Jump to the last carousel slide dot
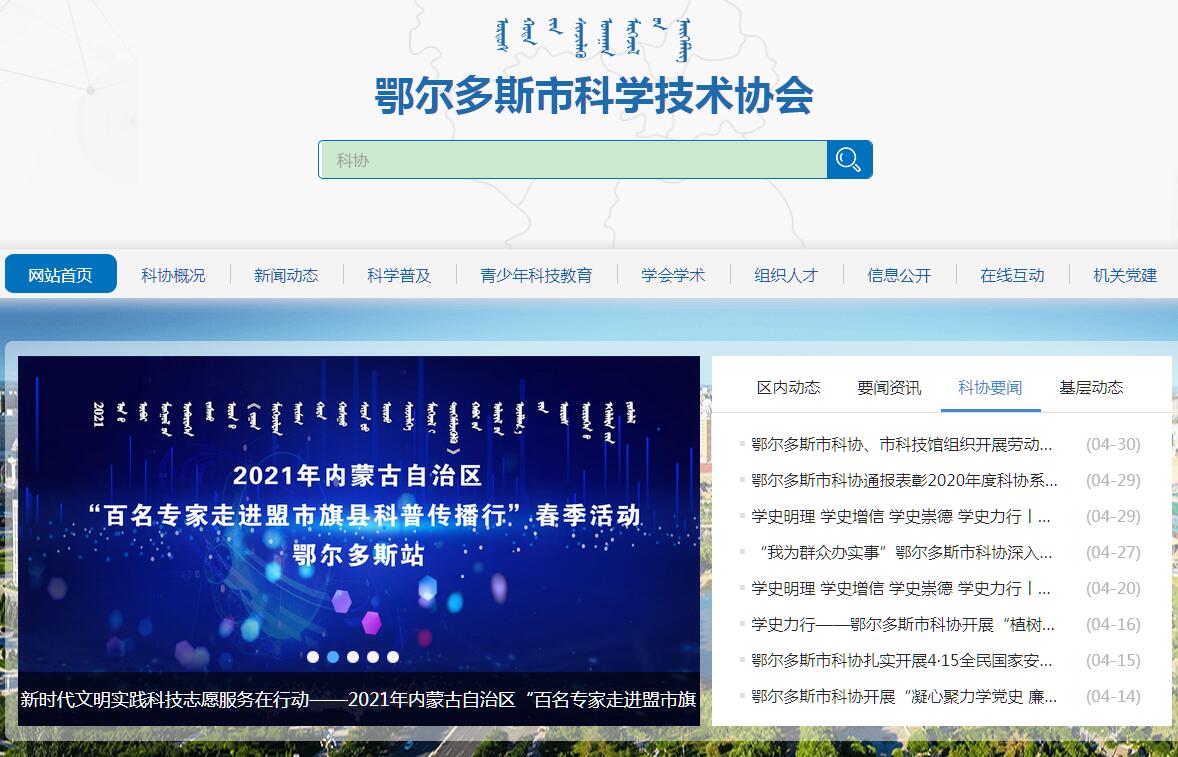The width and height of the screenshot is (1178, 757). (x=393, y=657)
